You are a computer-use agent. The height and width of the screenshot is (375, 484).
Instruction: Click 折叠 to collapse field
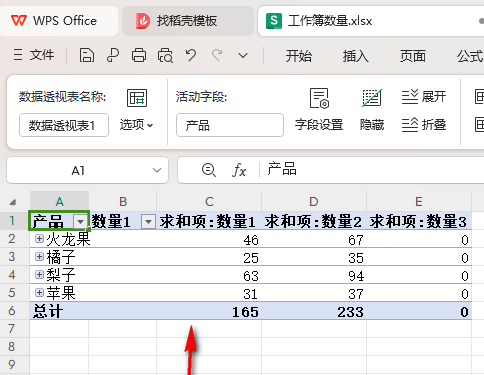pyautogui.click(x=424, y=125)
